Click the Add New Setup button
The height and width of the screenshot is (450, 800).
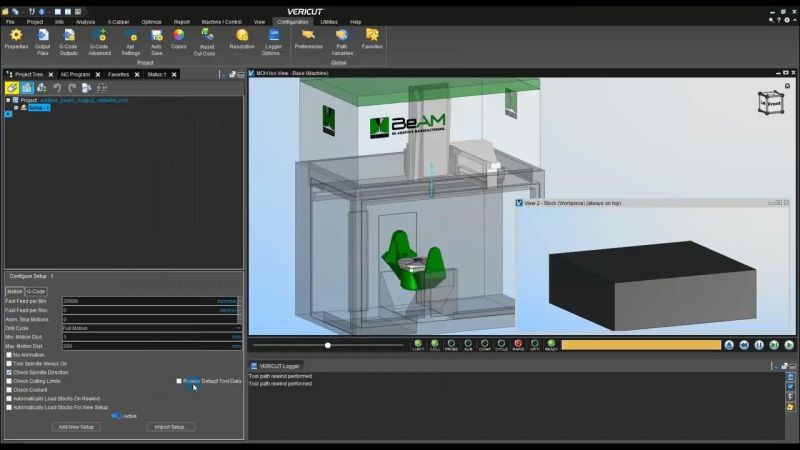[77, 427]
